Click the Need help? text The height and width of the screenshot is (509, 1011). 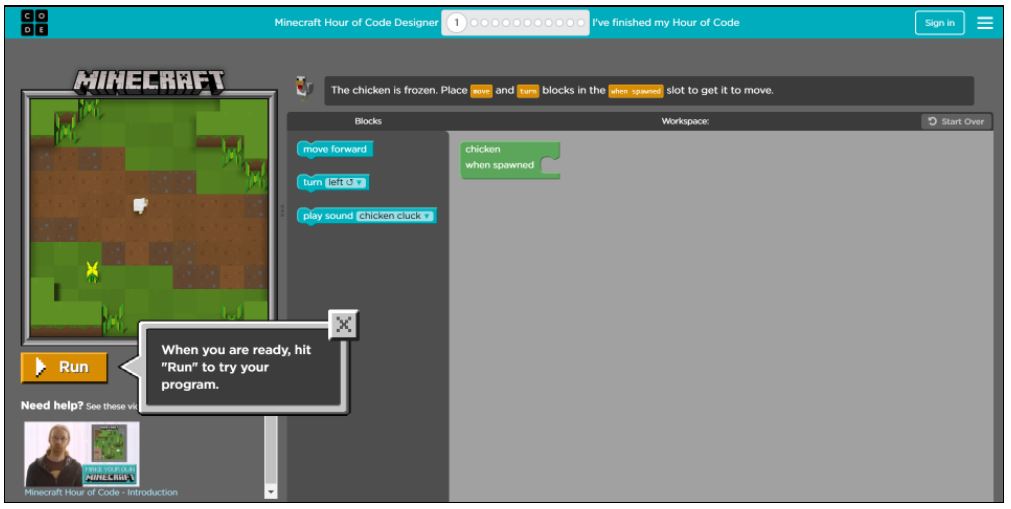coord(52,406)
